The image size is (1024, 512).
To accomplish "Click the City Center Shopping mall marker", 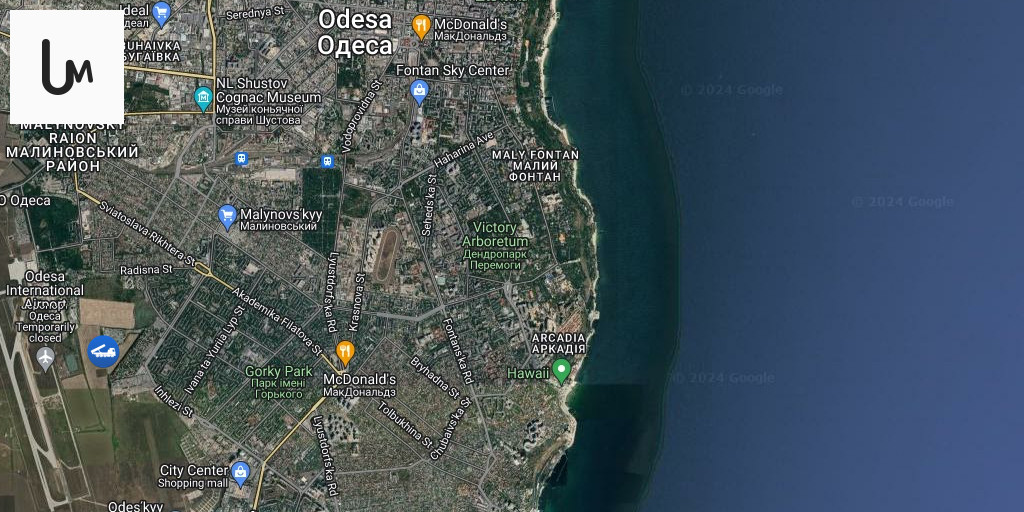I will 240,474.
